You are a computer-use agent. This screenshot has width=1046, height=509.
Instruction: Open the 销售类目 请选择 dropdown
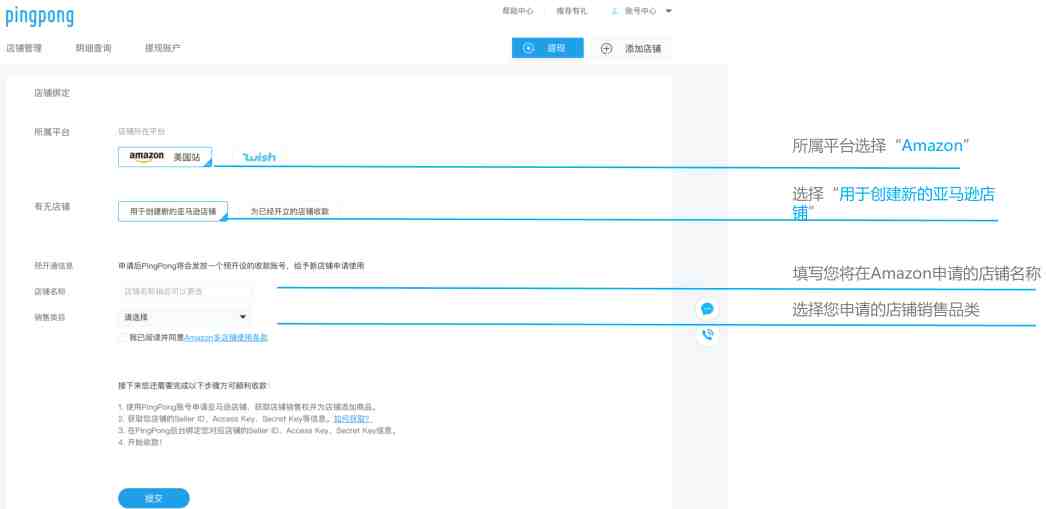(185, 317)
